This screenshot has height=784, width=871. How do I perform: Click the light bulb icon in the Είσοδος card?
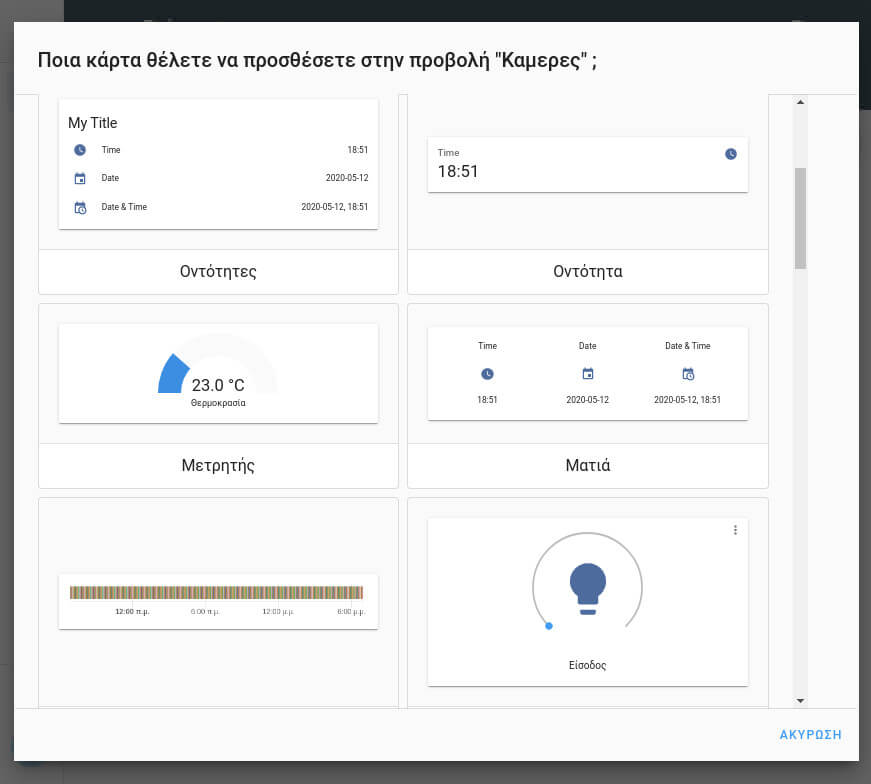coord(588,588)
